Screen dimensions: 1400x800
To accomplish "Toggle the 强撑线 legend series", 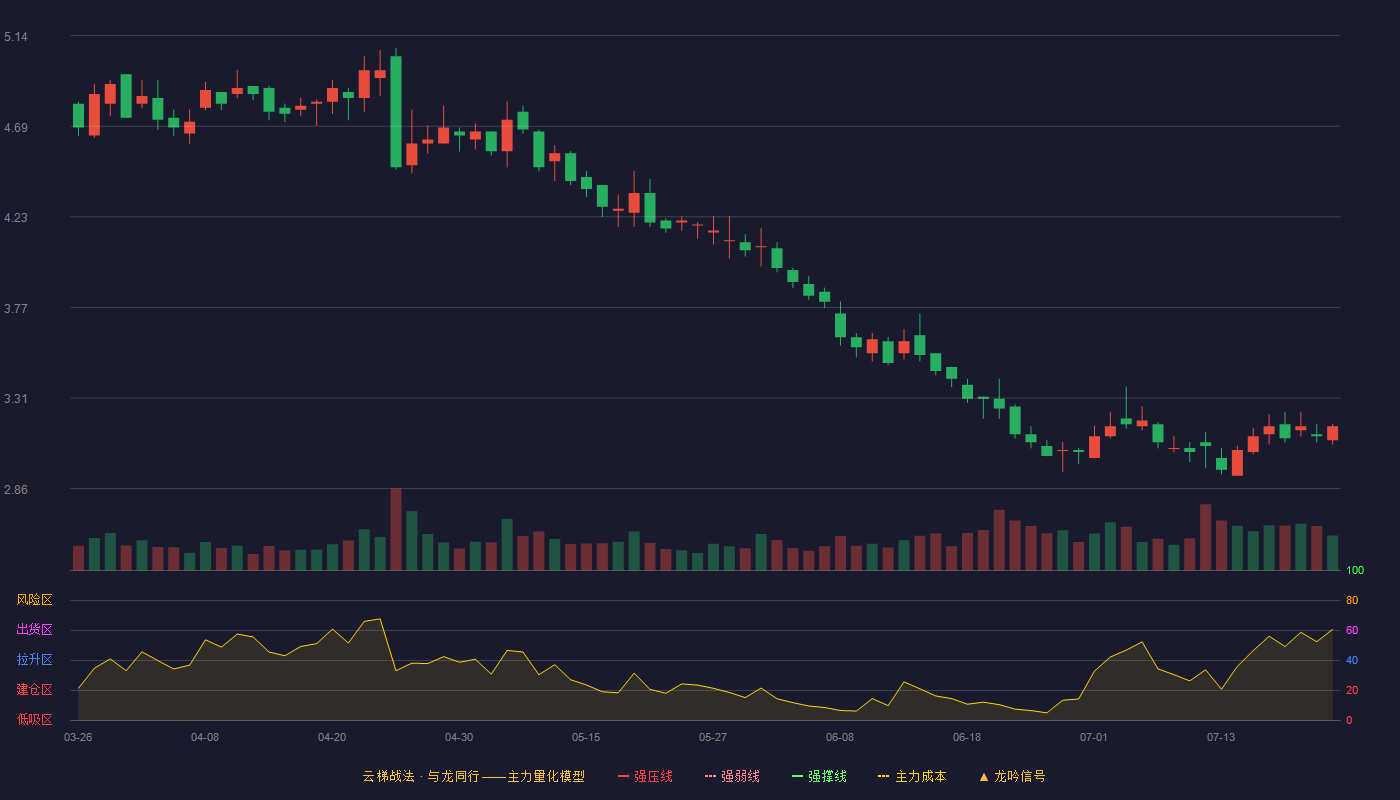I will click(819, 776).
